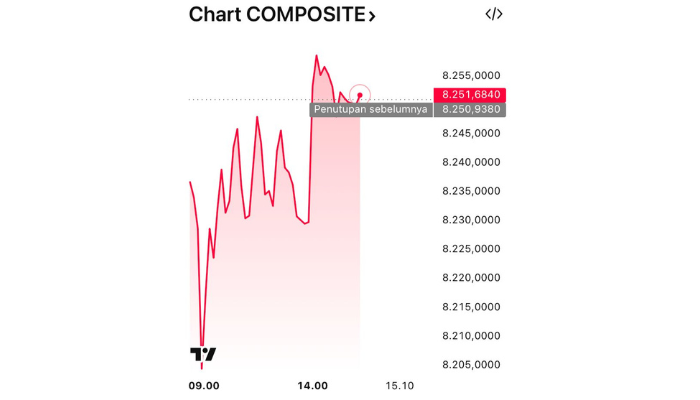This screenshot has height=400, width=700.
Task: Open the Chart COMPOSITE title link
Action: click(x=275, y=15)
